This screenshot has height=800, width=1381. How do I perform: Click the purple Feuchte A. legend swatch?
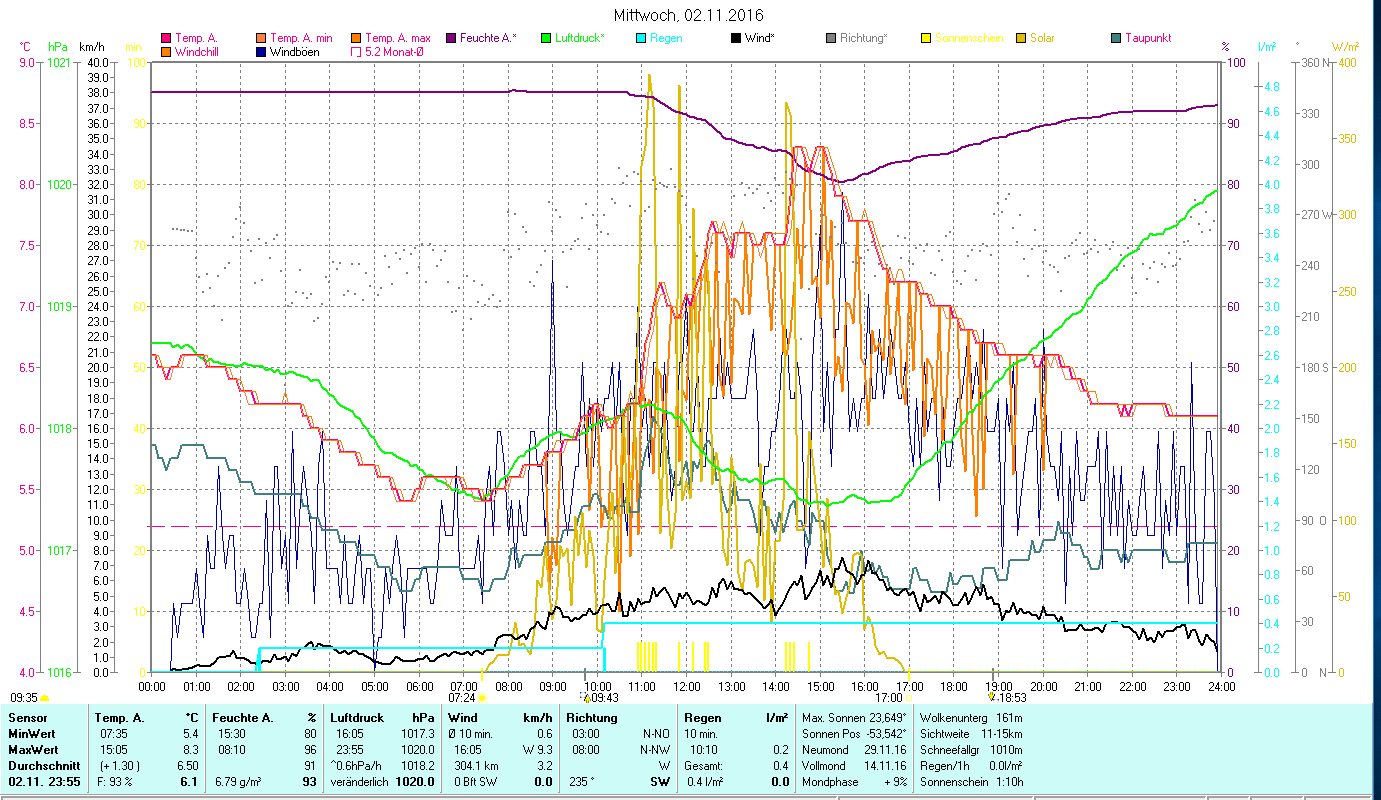pyautogui.click(x=450, y=39)
